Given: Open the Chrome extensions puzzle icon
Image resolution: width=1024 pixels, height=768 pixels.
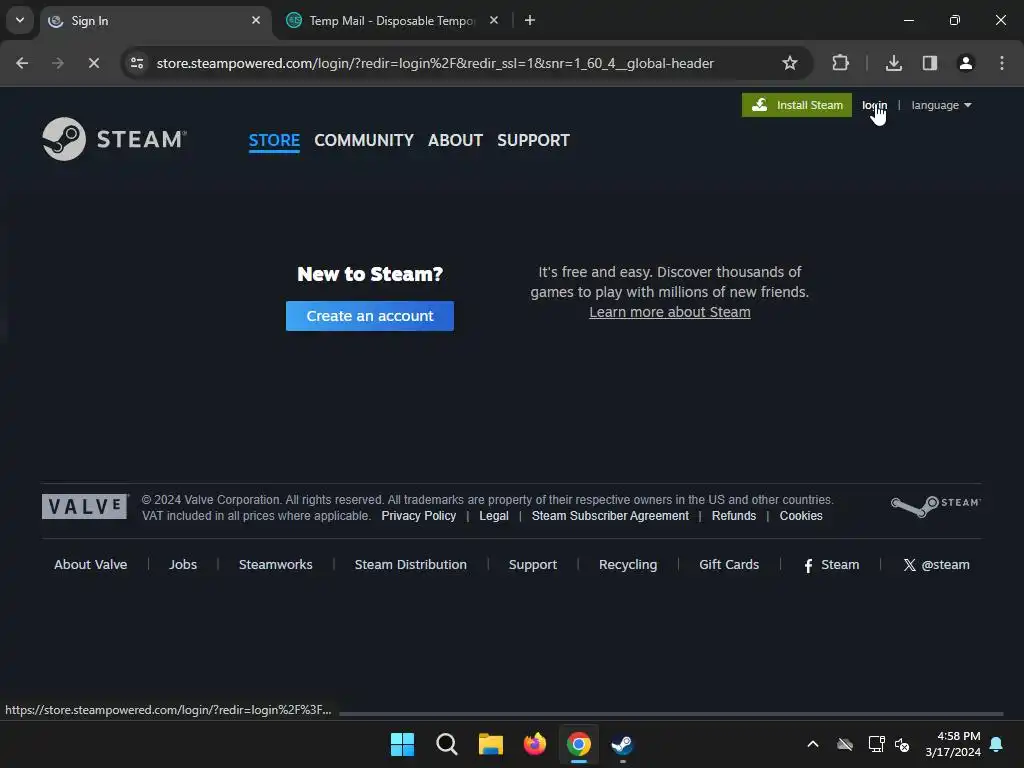Looking at the screenshot, I should tap(840, 63).
